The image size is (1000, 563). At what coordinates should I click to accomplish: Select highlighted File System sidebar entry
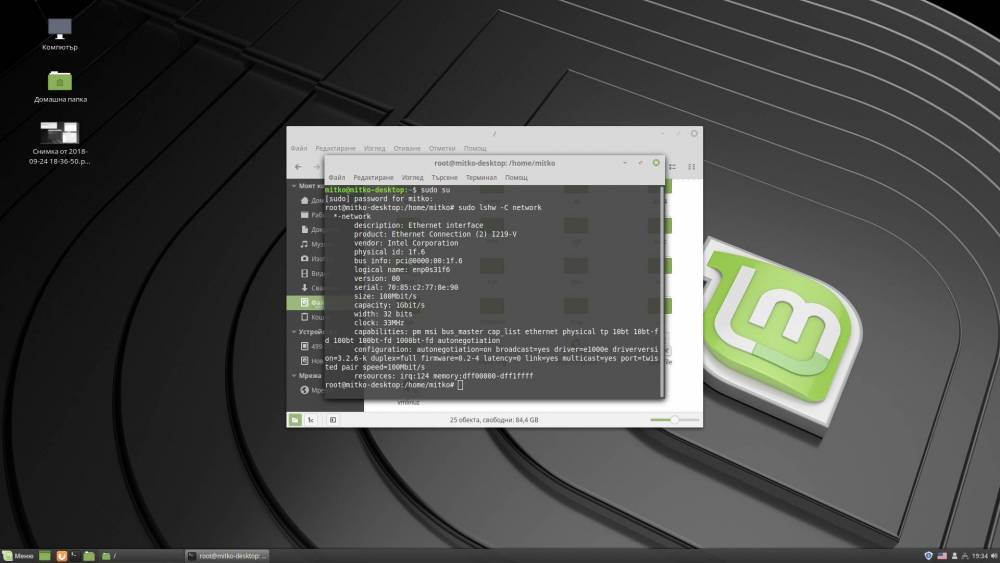coord(306,302)
